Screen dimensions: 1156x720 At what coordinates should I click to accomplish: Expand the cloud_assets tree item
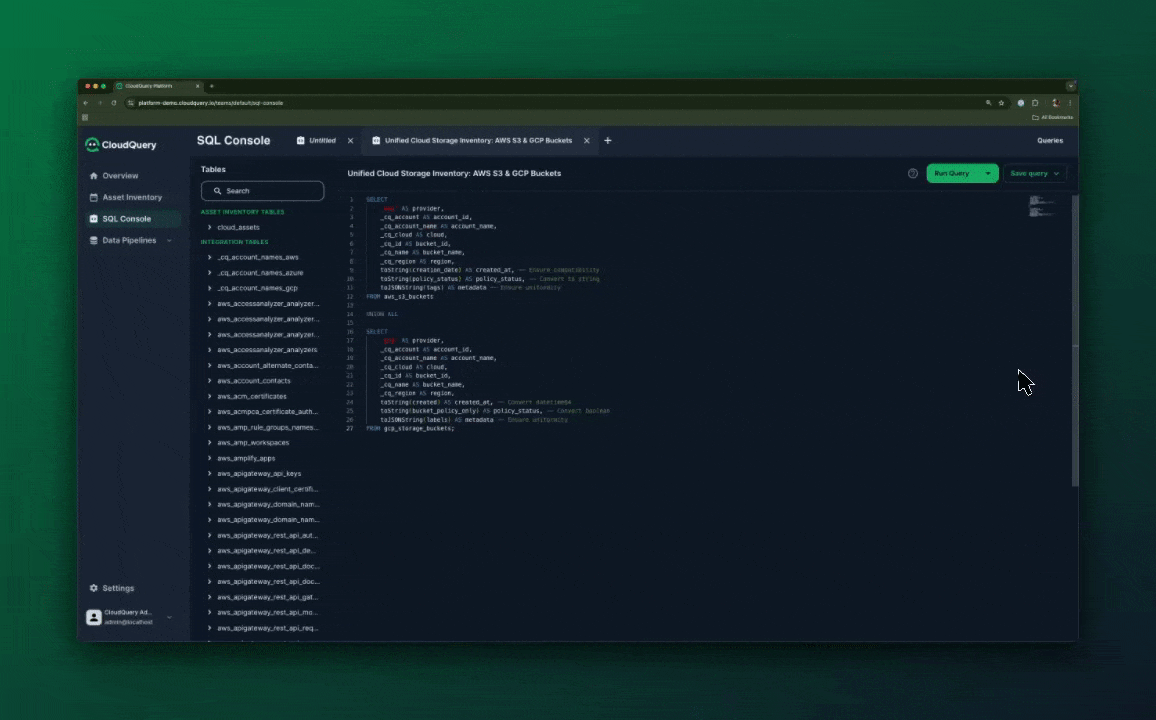pyautogui.click(x=209, y=227)
